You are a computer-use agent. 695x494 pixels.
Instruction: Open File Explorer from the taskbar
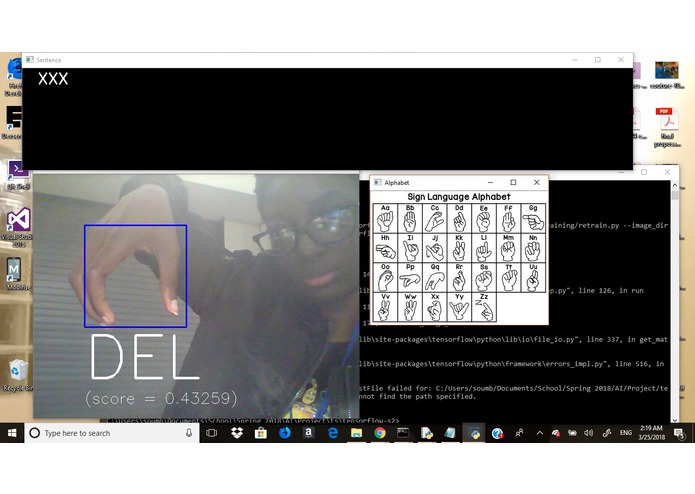356,433
